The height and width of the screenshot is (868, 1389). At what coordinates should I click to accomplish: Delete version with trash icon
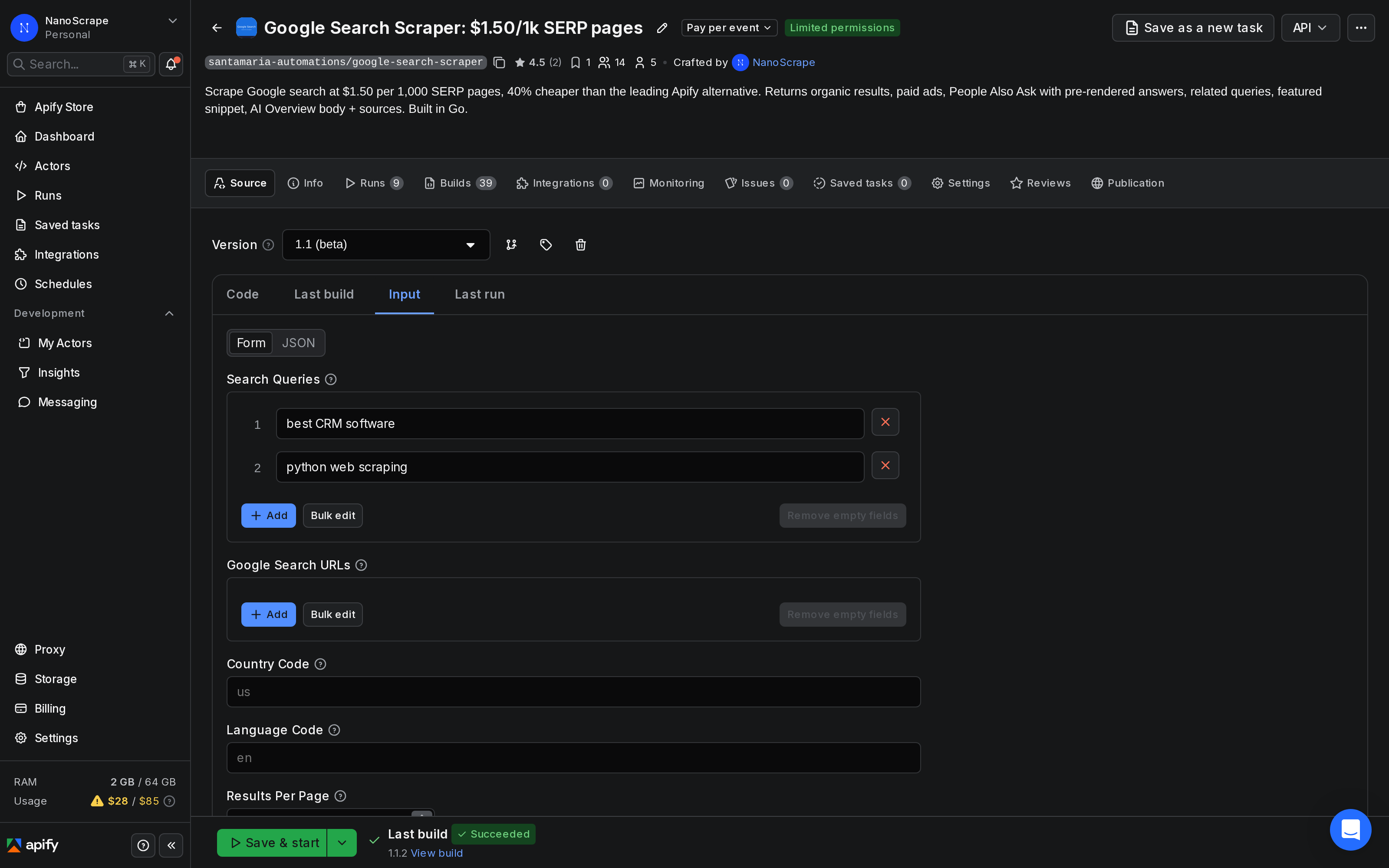pyautogui.click(x=580, y=244)
